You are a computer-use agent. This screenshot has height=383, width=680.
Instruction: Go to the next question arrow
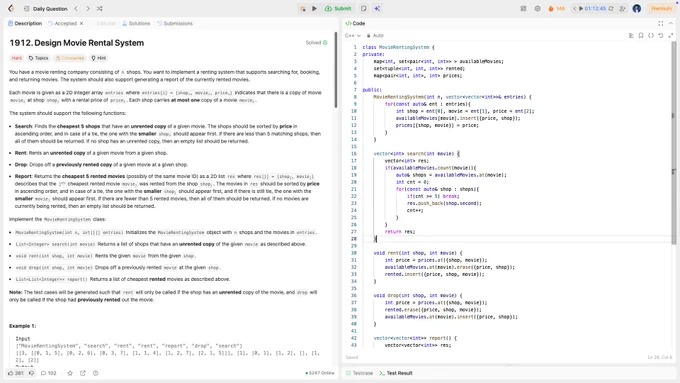pyautogui.click(x=88, y=9)
